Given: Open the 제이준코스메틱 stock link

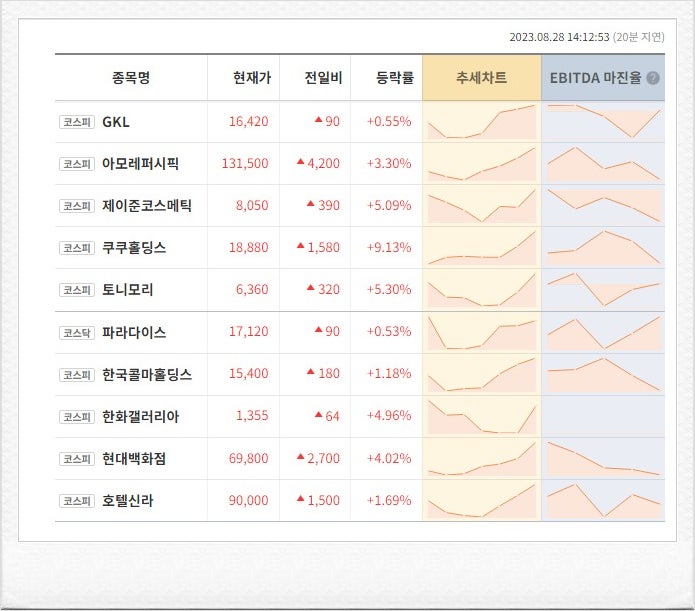Looking at the screenshot, I should tap(147, 206).
